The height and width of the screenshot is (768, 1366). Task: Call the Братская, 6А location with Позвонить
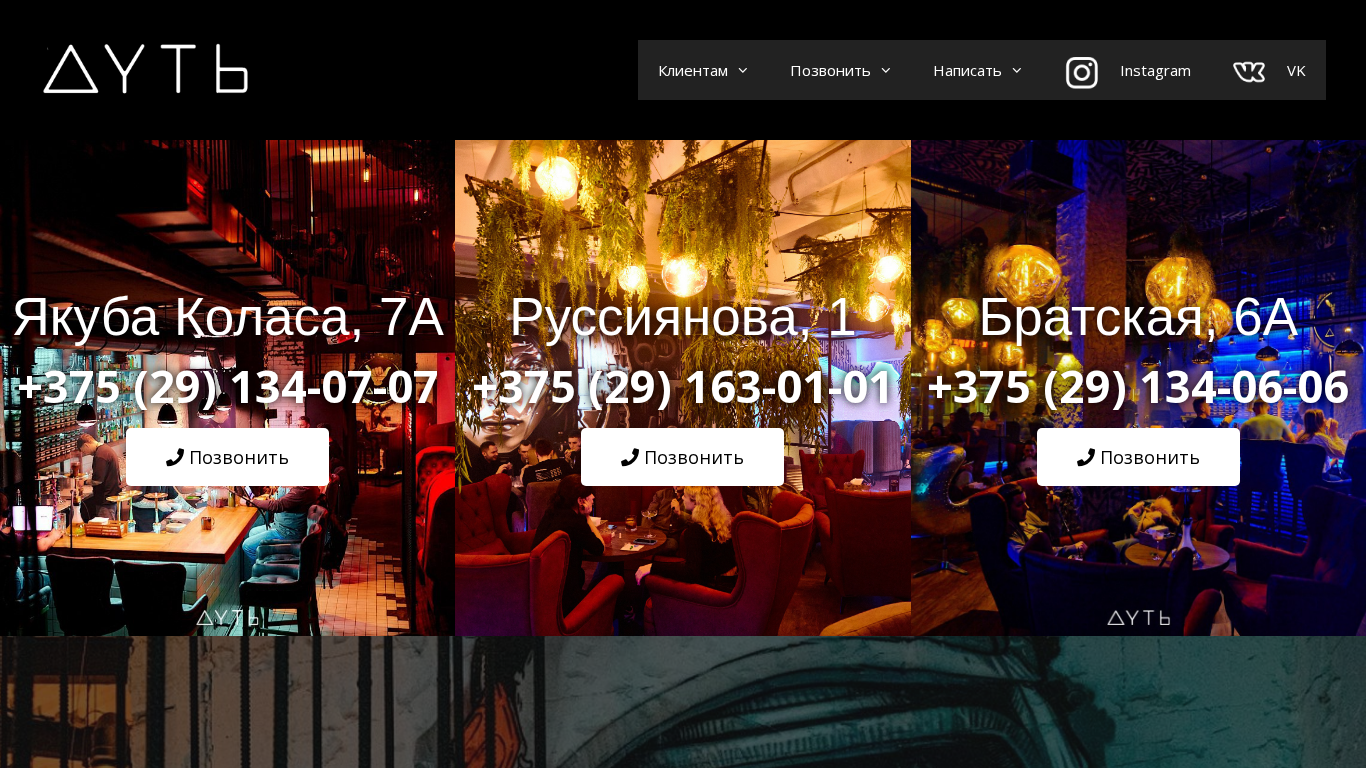(1138, 457)
